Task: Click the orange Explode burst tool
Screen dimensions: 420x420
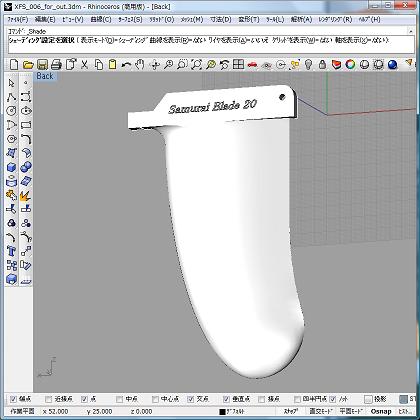Action: click(26, 196)
